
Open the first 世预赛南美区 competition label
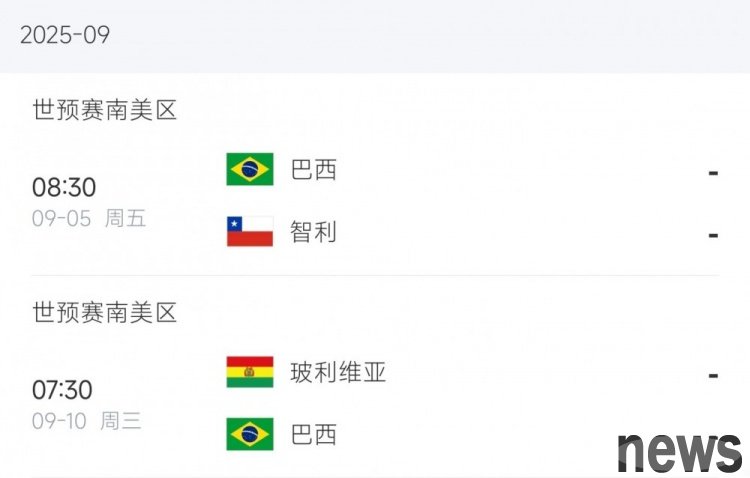pyautogui.click(x=105, y=110)
